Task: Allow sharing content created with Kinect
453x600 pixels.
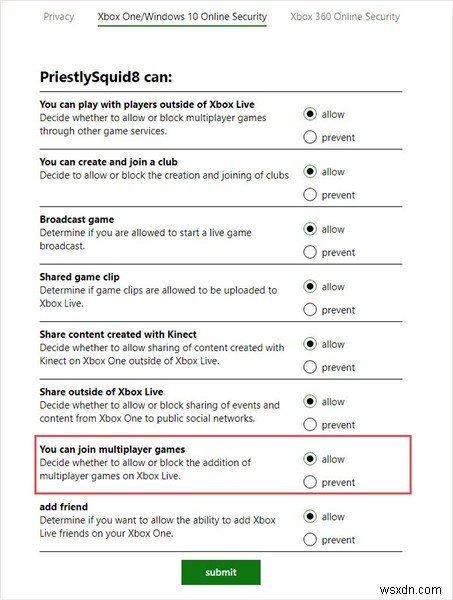Action: pyautogui.click(x=310, y=344)
